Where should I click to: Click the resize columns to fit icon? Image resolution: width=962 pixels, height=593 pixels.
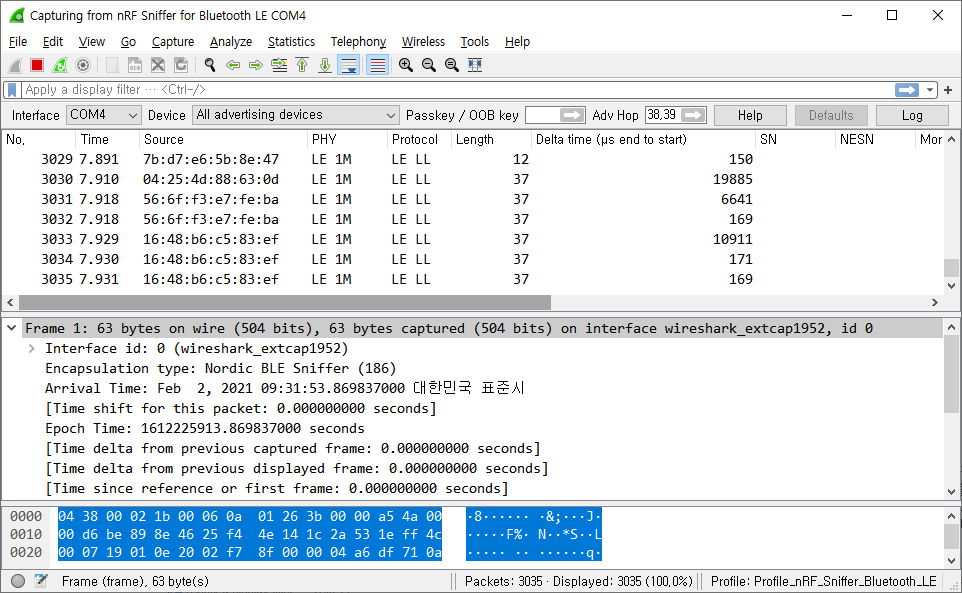point(475,65)
